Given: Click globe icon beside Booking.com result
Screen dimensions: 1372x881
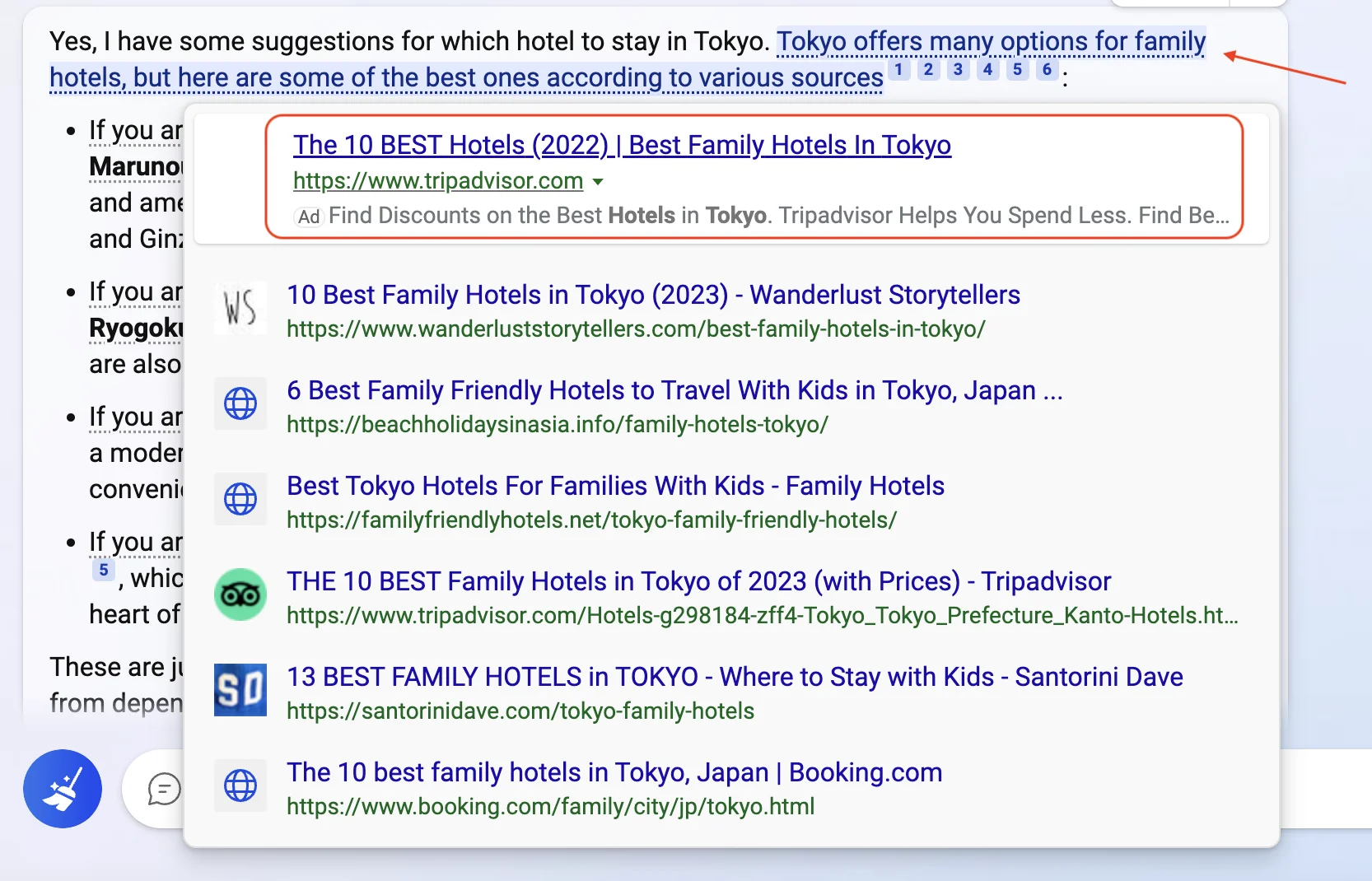Looking at the screenshot, I should pos(240,785).
